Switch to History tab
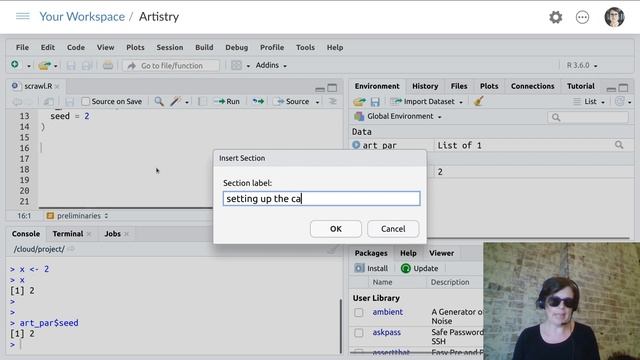This screenshot has height=360, width=640. (x=425, y=86)
